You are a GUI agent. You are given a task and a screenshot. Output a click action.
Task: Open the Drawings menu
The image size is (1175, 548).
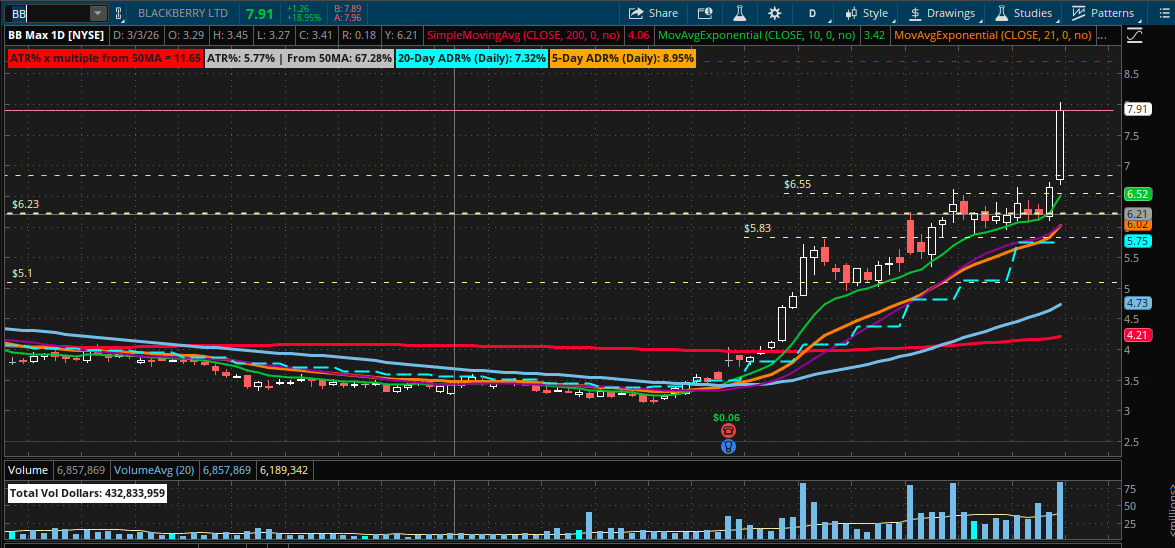point(942,13)
